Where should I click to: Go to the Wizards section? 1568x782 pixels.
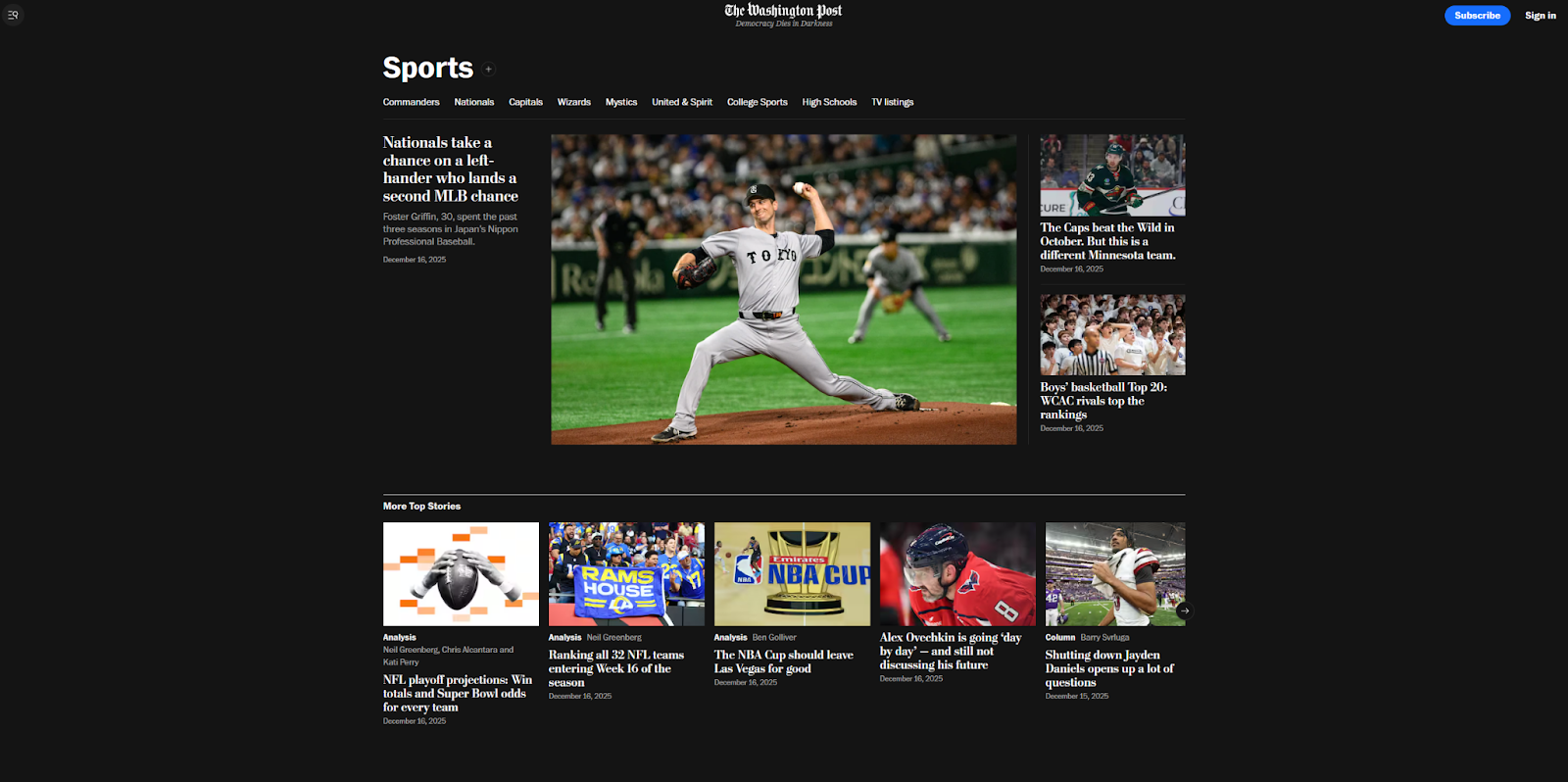click(x=574, y=102)
